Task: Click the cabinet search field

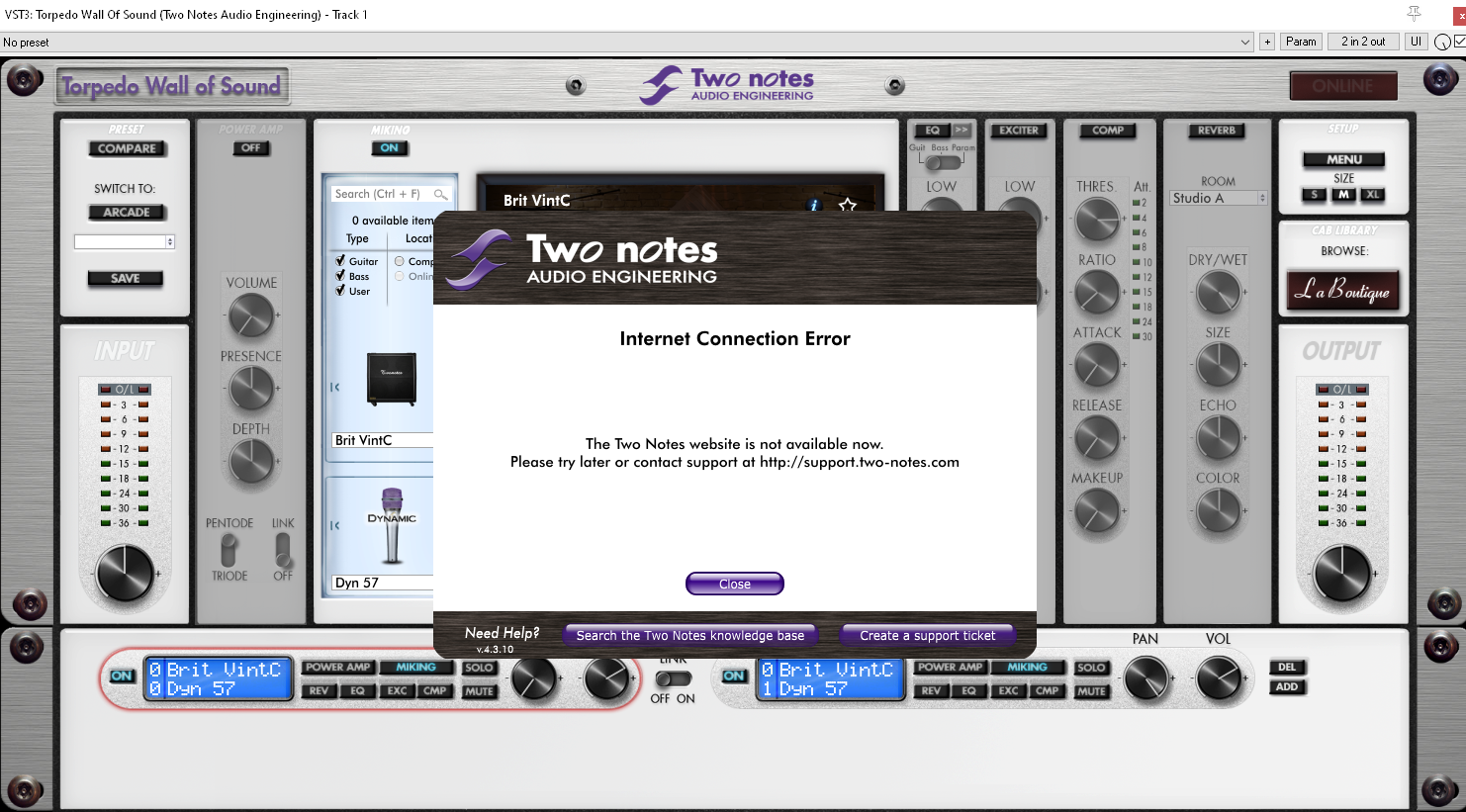Action: click(x=392, y=194)
